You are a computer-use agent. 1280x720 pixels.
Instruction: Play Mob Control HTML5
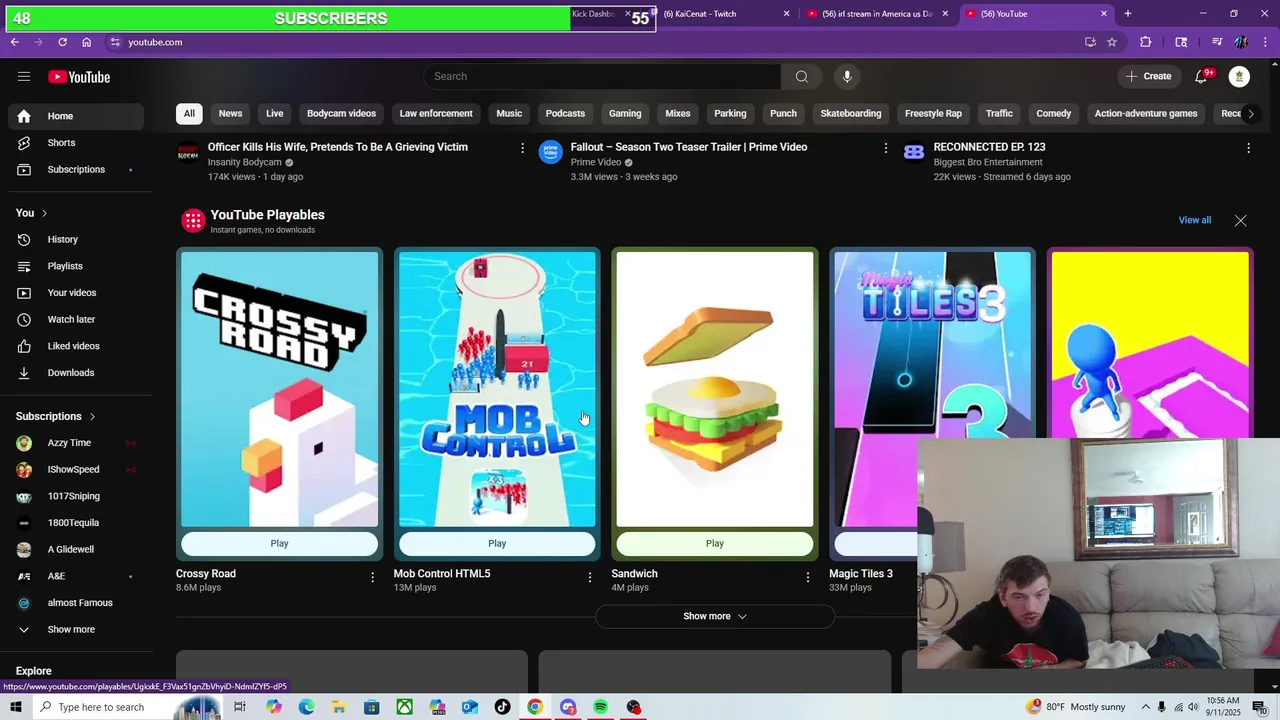(x=497, y=544)
